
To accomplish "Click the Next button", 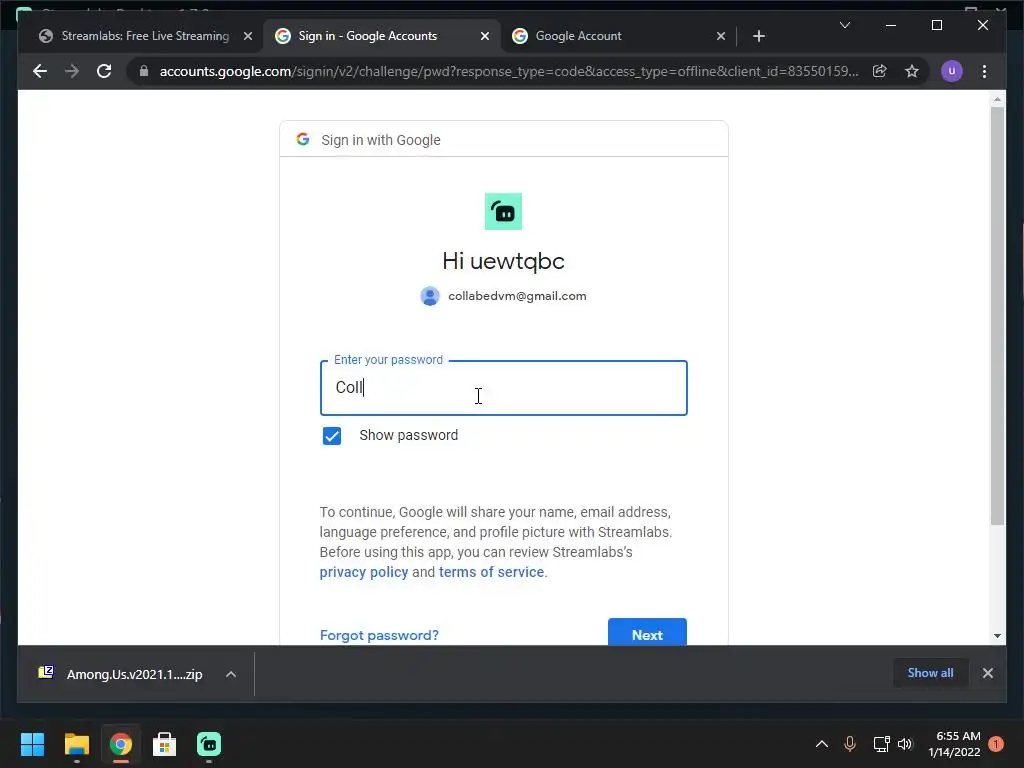I will pyautogui.click(x=647, y=632).
